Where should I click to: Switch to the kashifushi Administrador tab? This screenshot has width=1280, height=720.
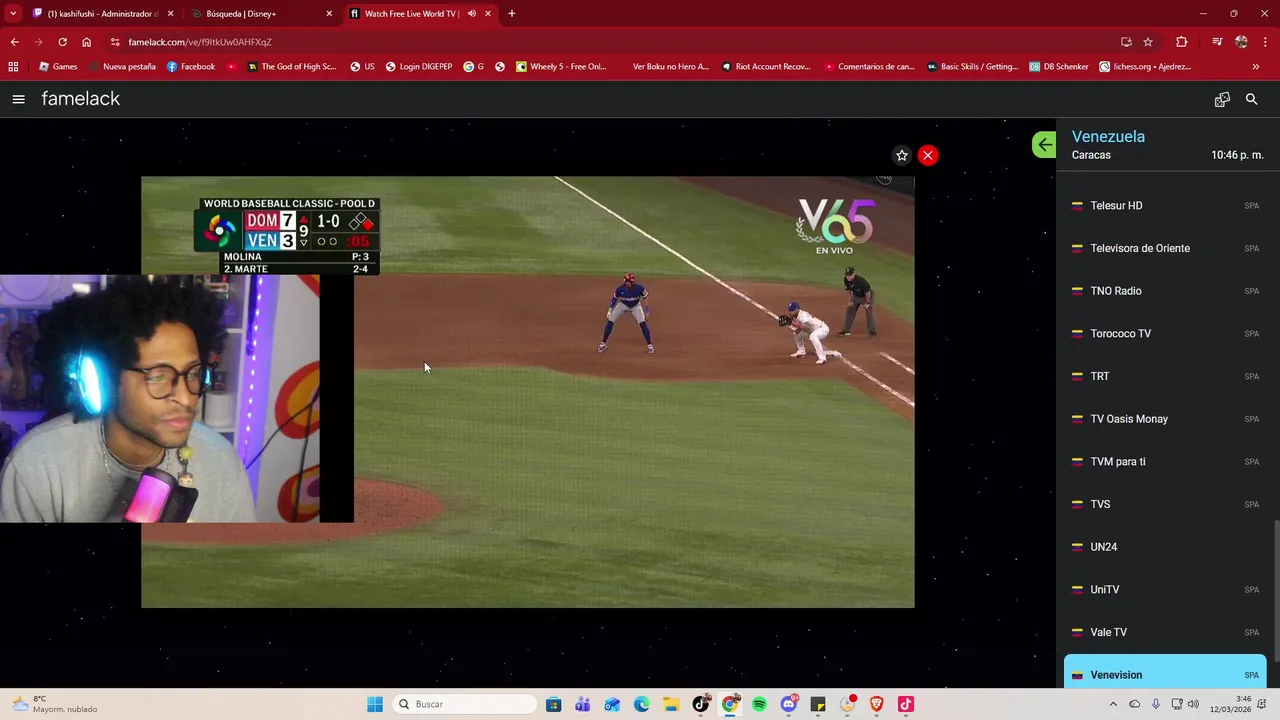point(101,14)
